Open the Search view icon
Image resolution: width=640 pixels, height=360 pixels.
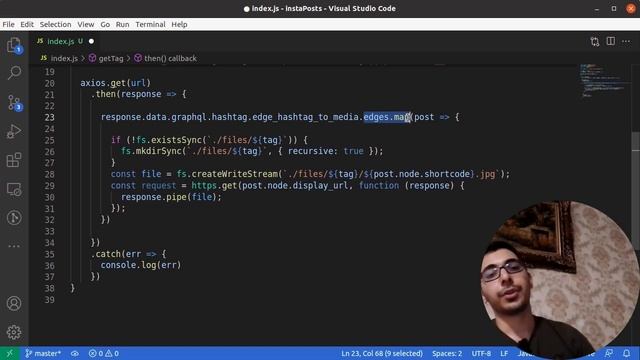pyautogui.click(x=14, y=73)
